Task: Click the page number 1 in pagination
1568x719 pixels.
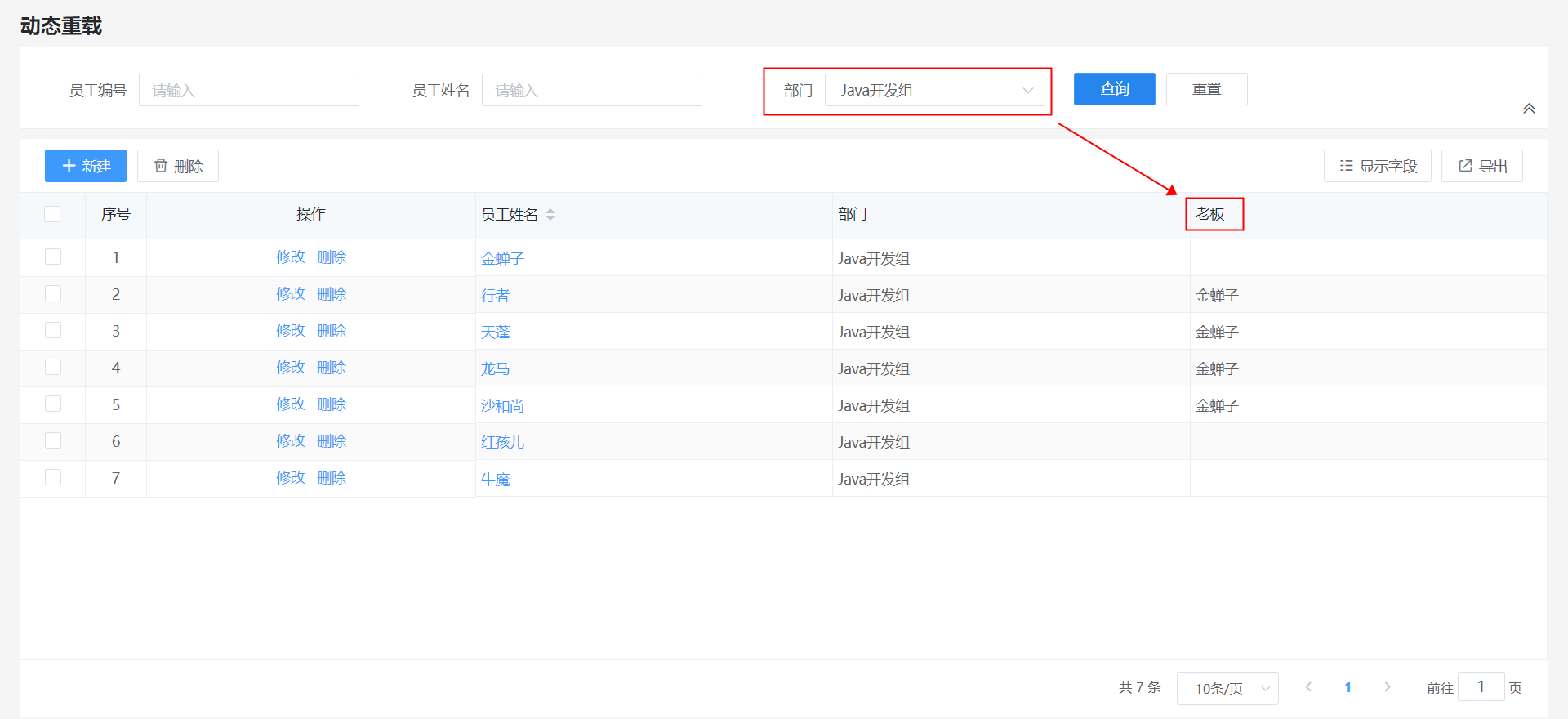Action: [x=1347, y=687]
